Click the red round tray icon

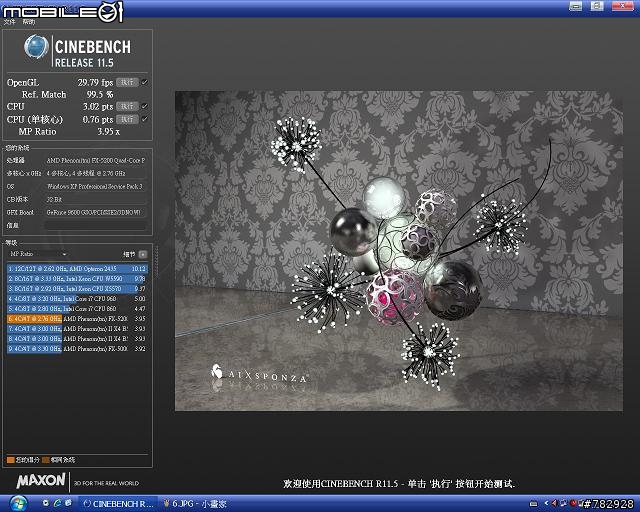[x=573, y=503]
